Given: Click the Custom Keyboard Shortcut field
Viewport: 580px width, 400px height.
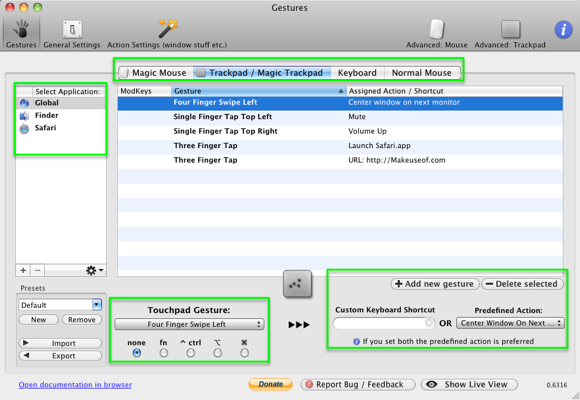Looking at the screenshot, I should tap(384, 323).
